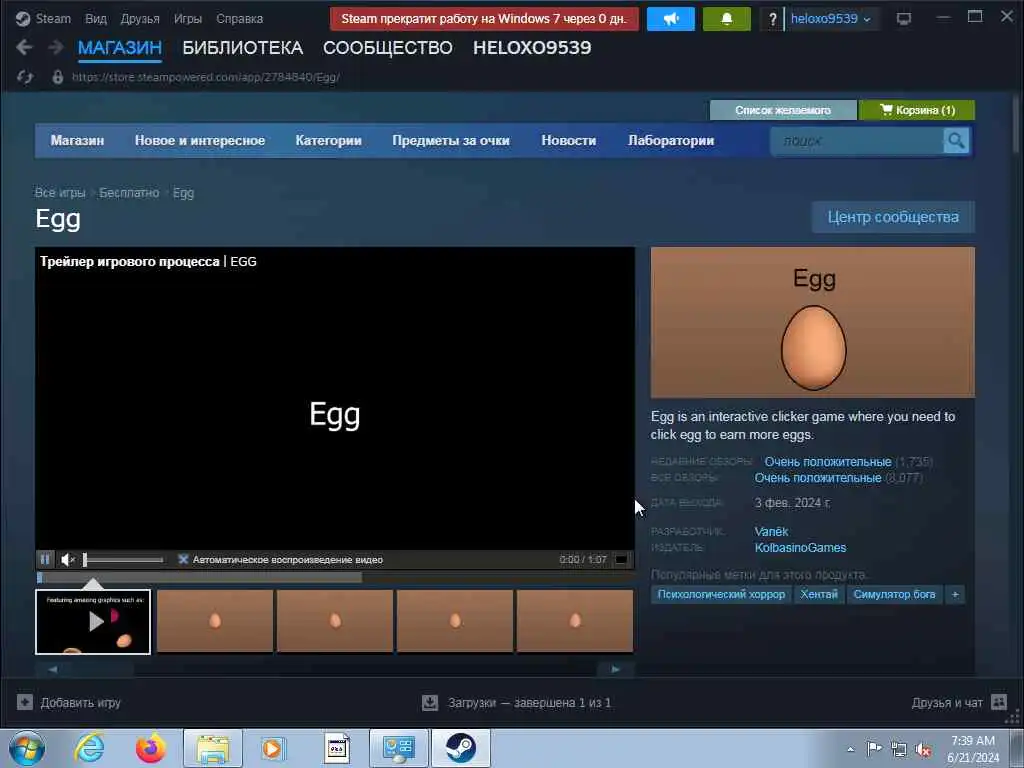Open the Корзина (1) cart button
Viewport: 1024px width, 768px height.
pyautogui.click(x=917, y=110)
